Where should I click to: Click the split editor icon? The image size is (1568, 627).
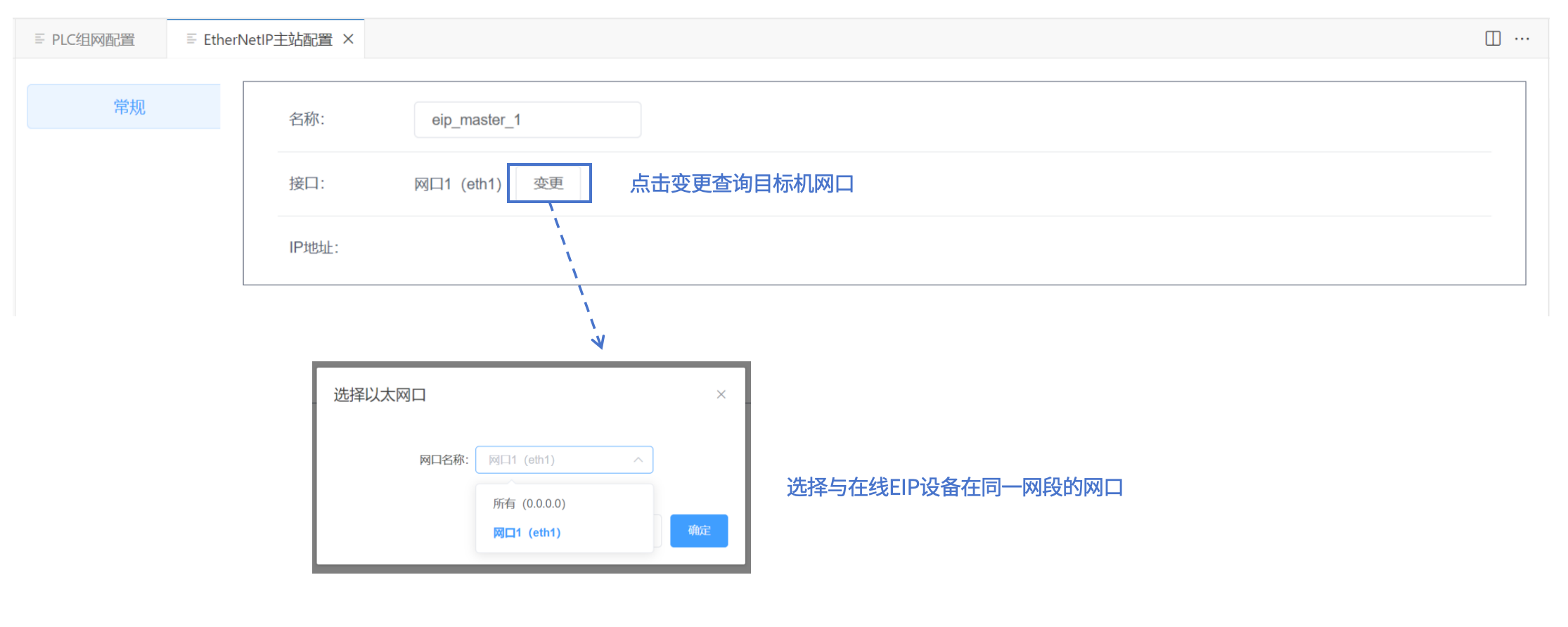pos(1493,39)
